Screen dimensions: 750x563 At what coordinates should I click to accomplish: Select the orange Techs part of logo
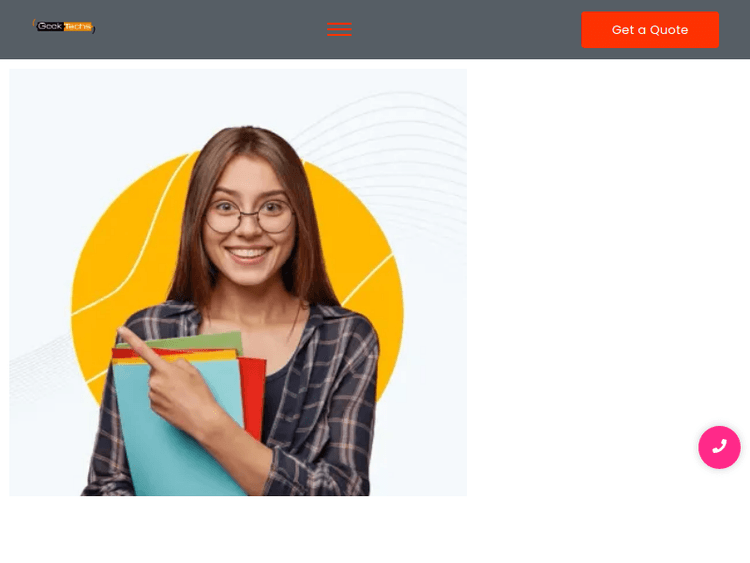tap(77, 26)
